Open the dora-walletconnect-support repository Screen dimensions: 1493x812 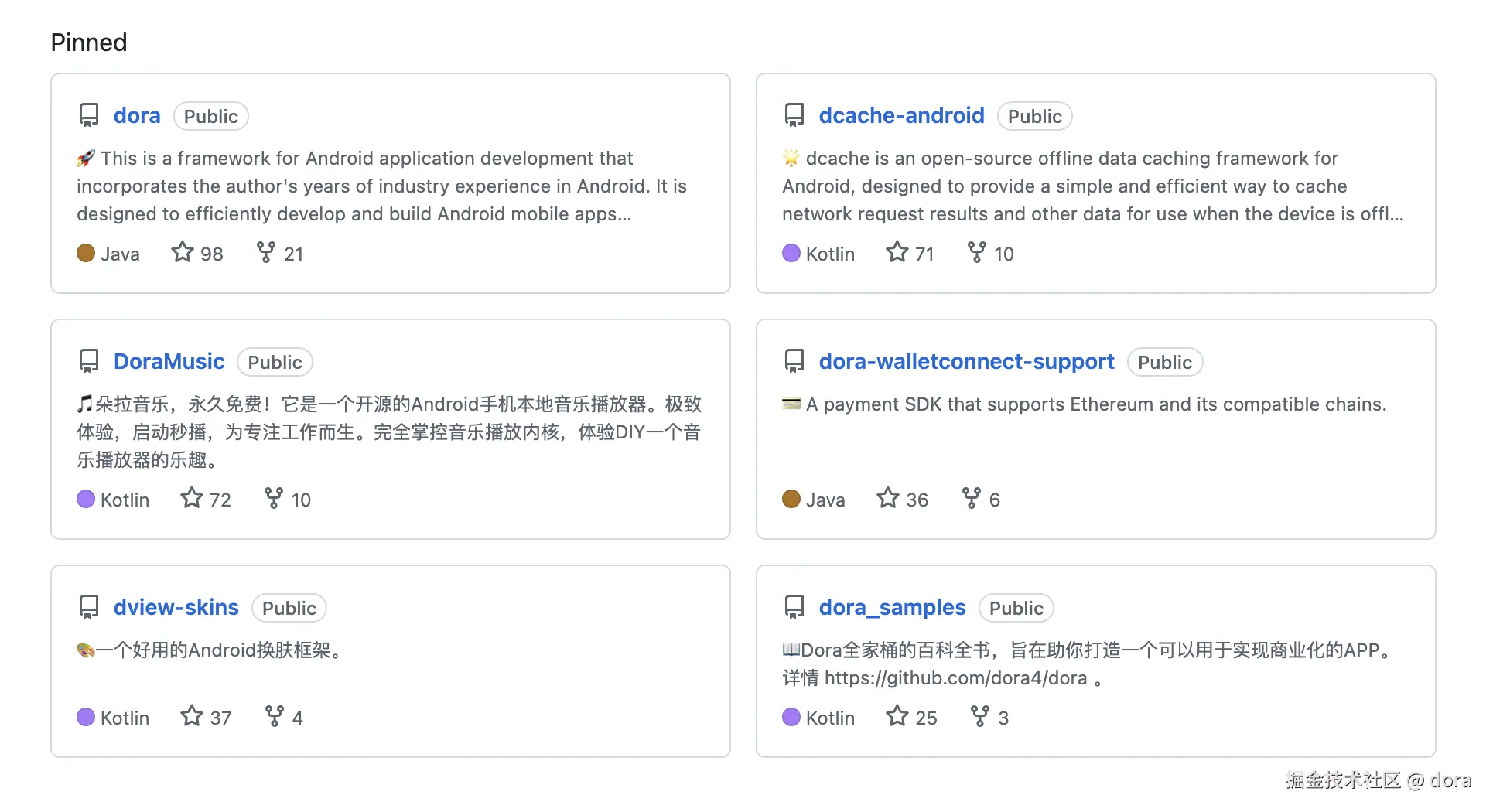(x=965, y=361)
